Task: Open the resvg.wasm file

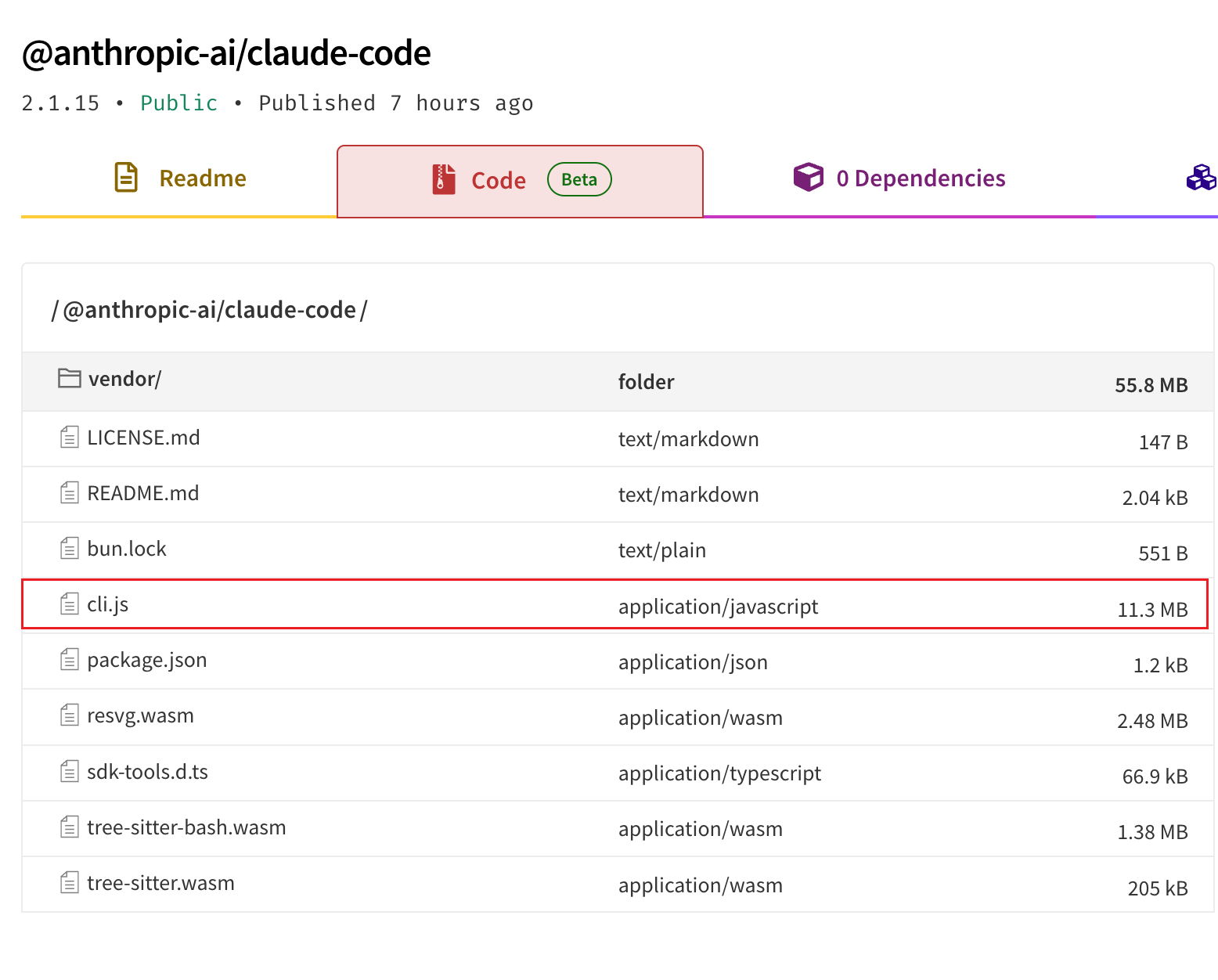Action: coord(140,716)
